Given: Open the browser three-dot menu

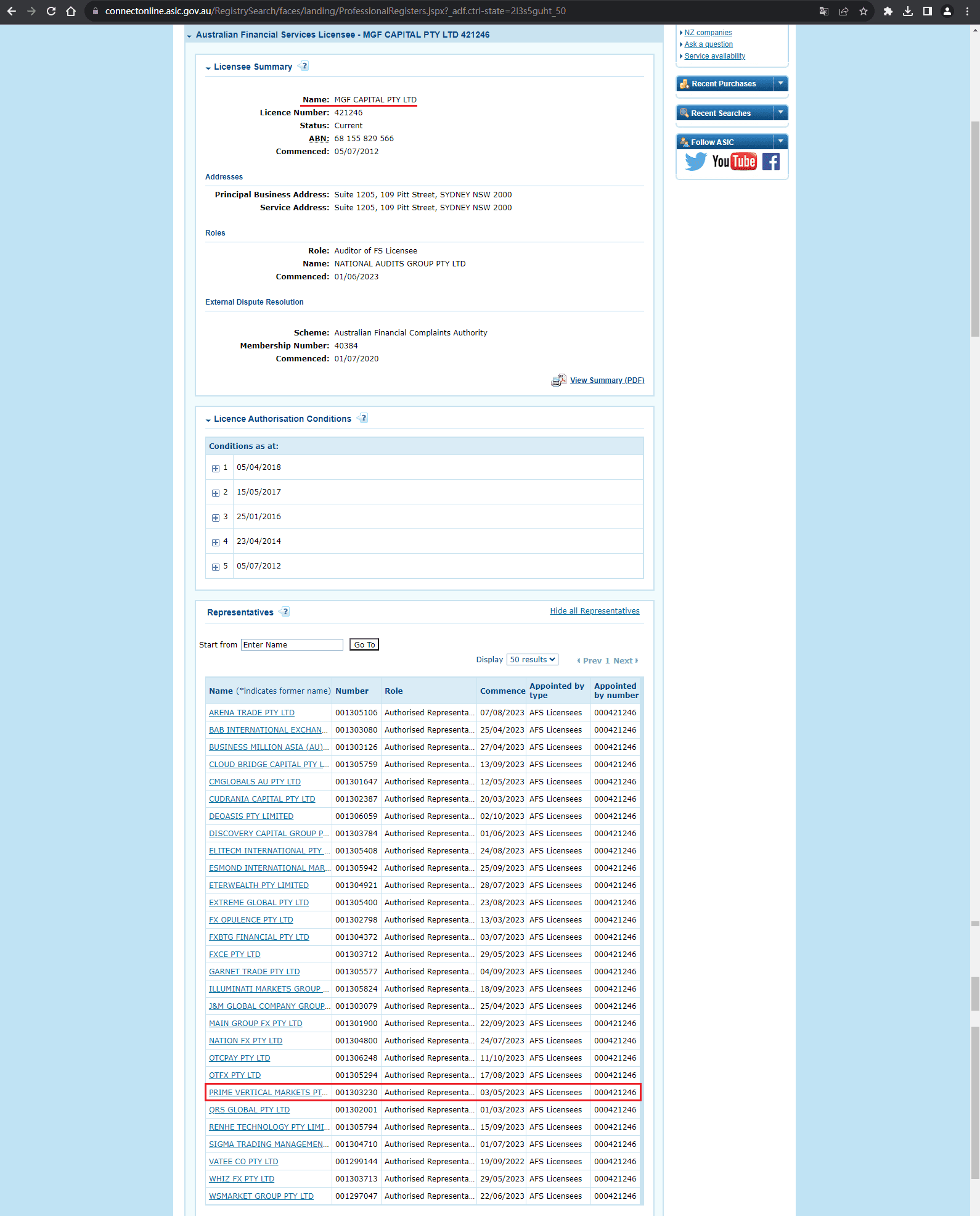Looking at the screenshot, I should pos(967,11).
